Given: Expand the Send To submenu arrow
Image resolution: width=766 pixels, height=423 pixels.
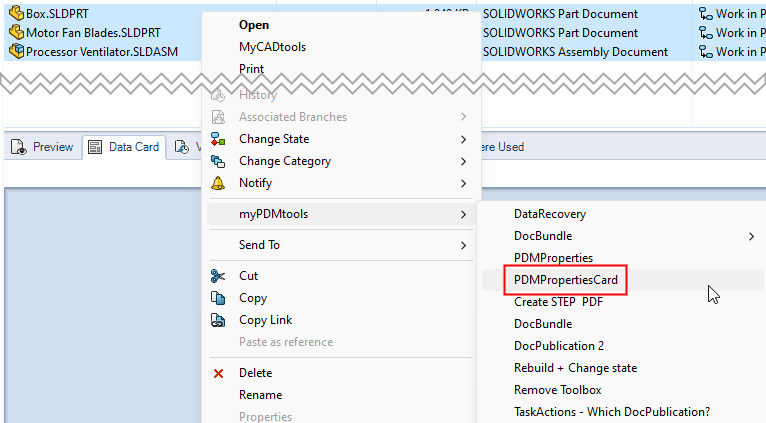Looking at the screenshot, I should coord(463,245).
